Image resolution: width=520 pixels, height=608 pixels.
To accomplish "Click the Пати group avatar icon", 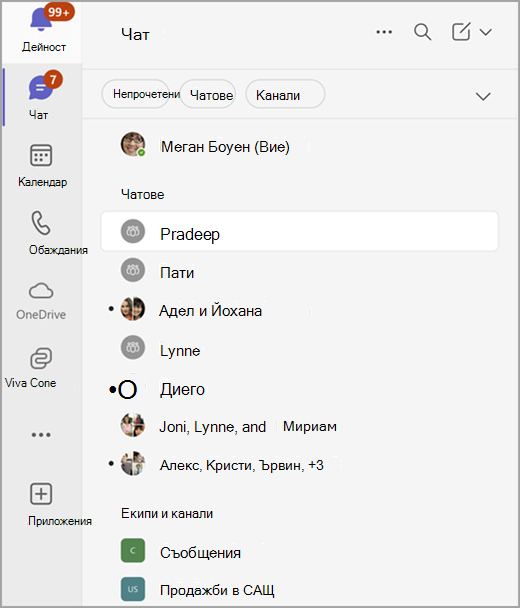I will point(133,270).
